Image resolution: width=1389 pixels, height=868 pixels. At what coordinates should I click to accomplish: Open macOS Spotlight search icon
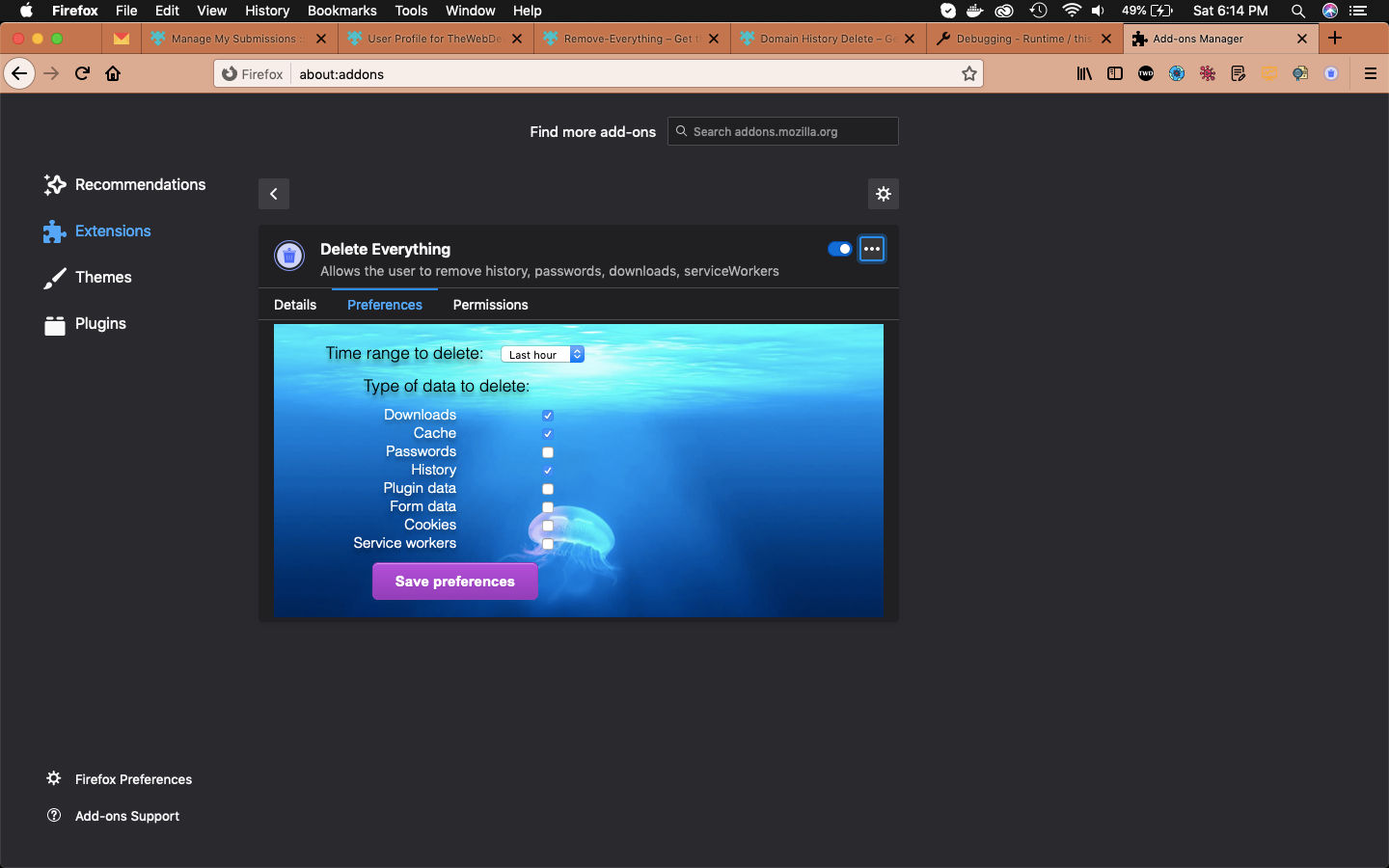pos(1298,11)
